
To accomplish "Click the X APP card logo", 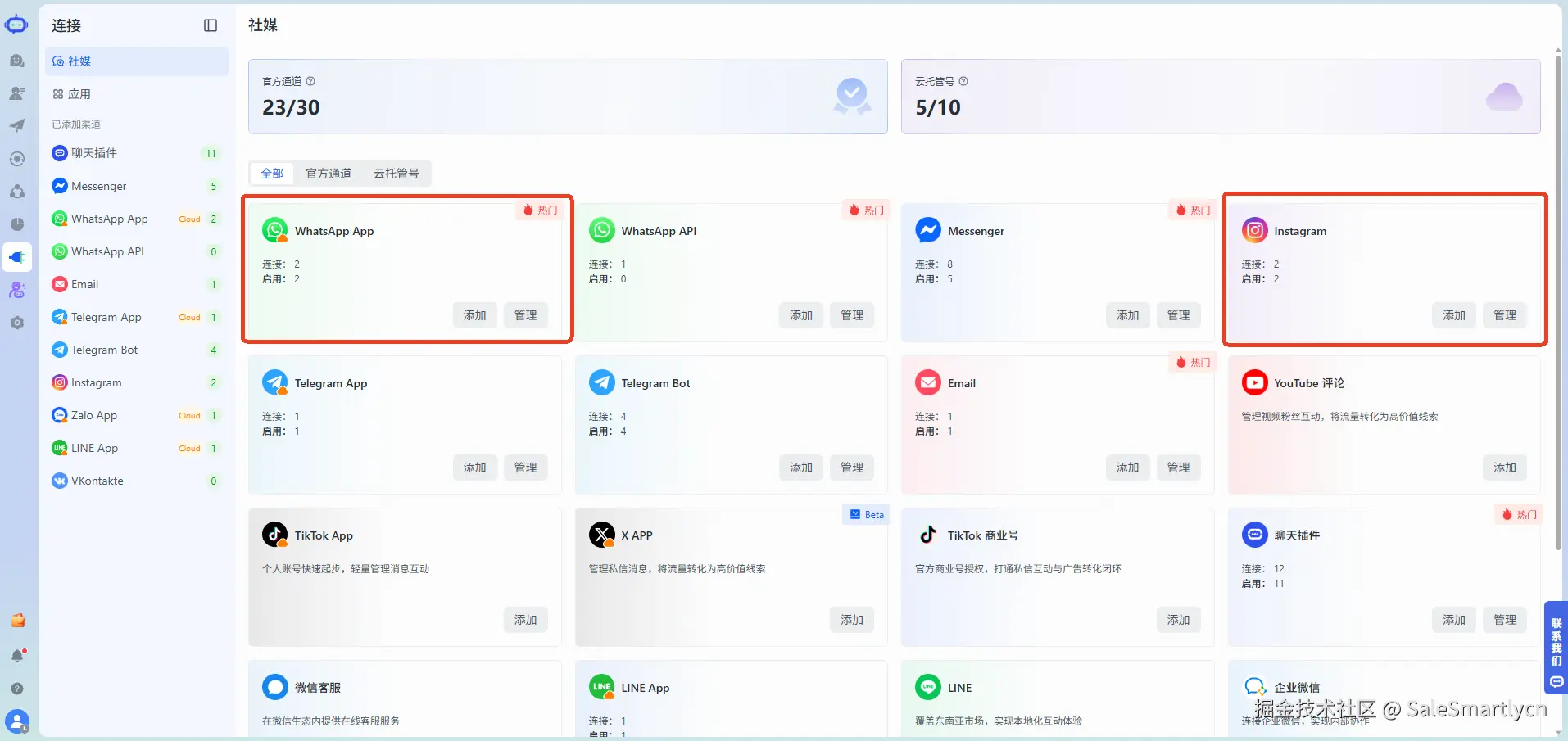I will coord(602,535).
